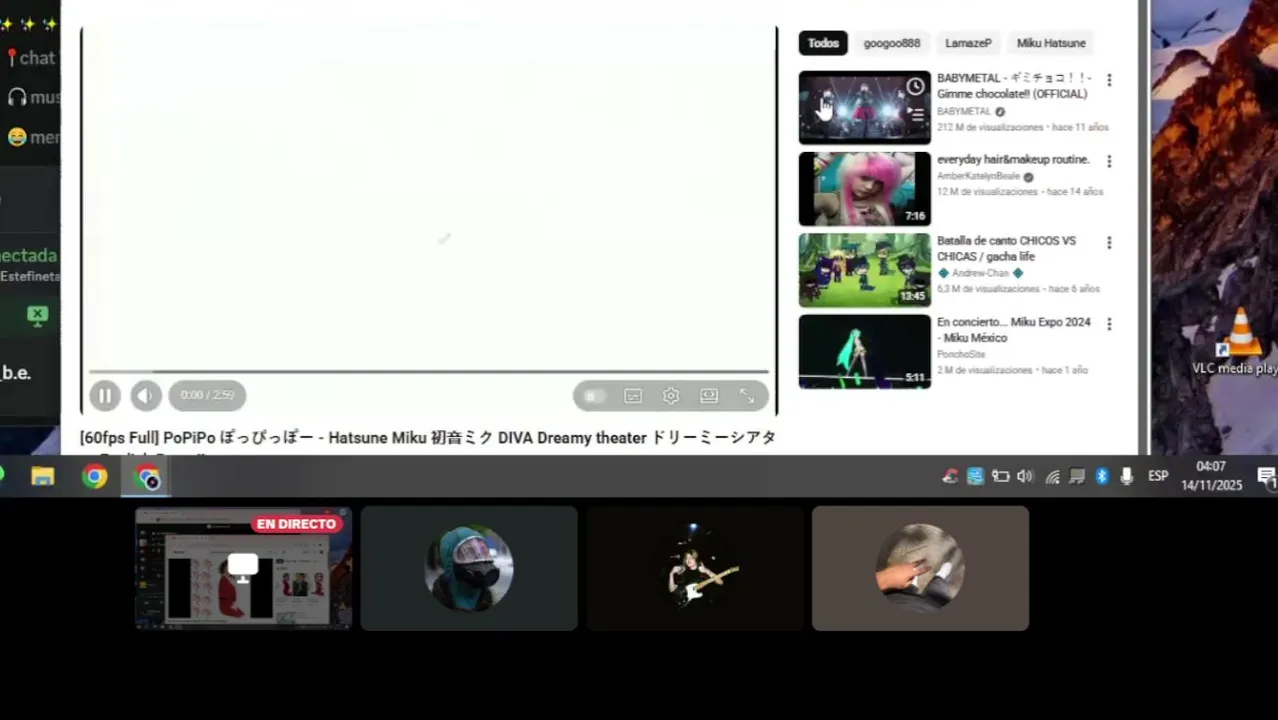Turn on subtitles in the video player
The height and width of the screenshot is (720, 1278).
633,396
